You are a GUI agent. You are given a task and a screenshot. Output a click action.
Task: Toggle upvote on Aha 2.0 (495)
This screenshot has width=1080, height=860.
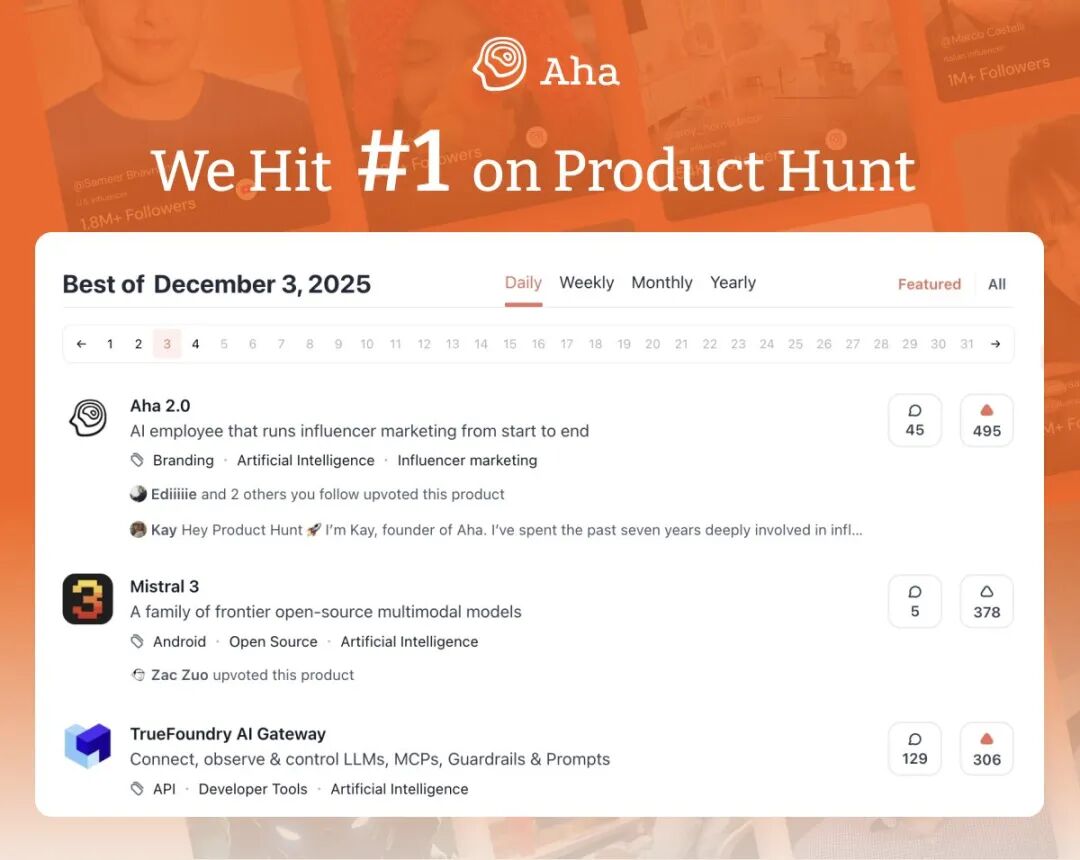pyautogui.click(x=987, y=420)
